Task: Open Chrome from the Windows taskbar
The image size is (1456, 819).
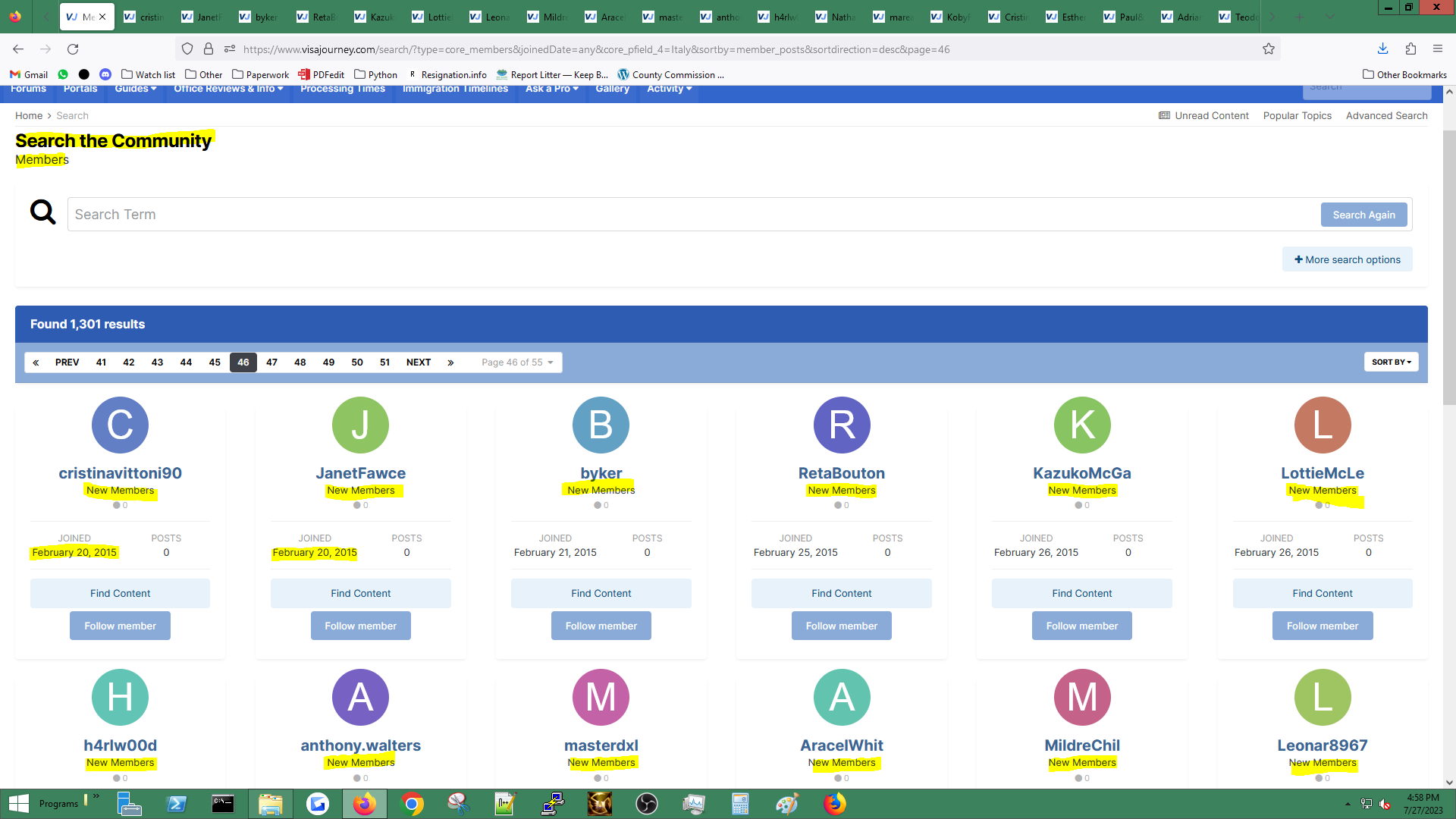Action: [412, 804]
